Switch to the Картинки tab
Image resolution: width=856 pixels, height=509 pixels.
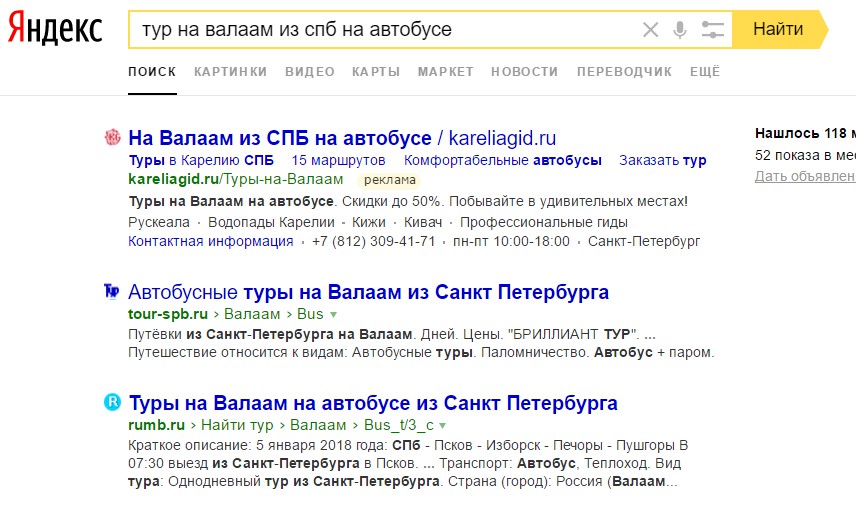point(230,72)
